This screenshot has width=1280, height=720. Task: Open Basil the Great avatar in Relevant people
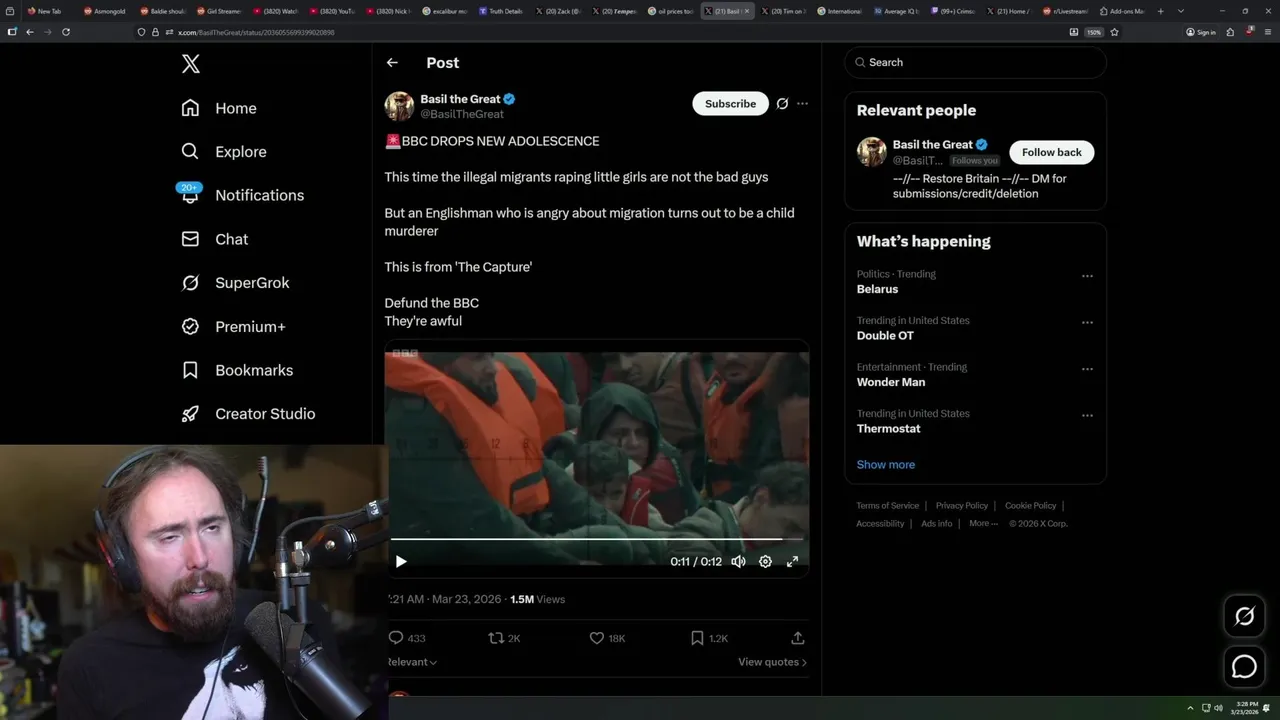click(872, 152)
